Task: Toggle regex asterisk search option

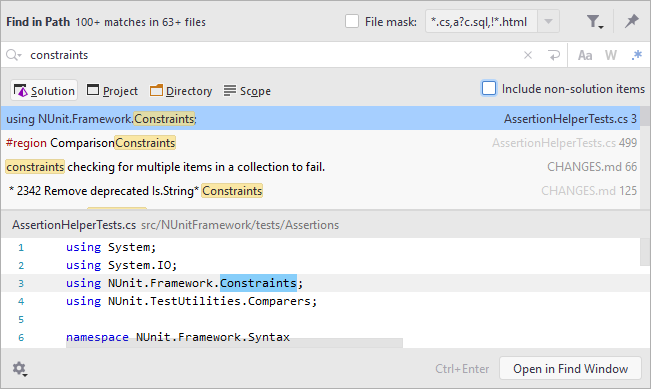Action: 636,55
